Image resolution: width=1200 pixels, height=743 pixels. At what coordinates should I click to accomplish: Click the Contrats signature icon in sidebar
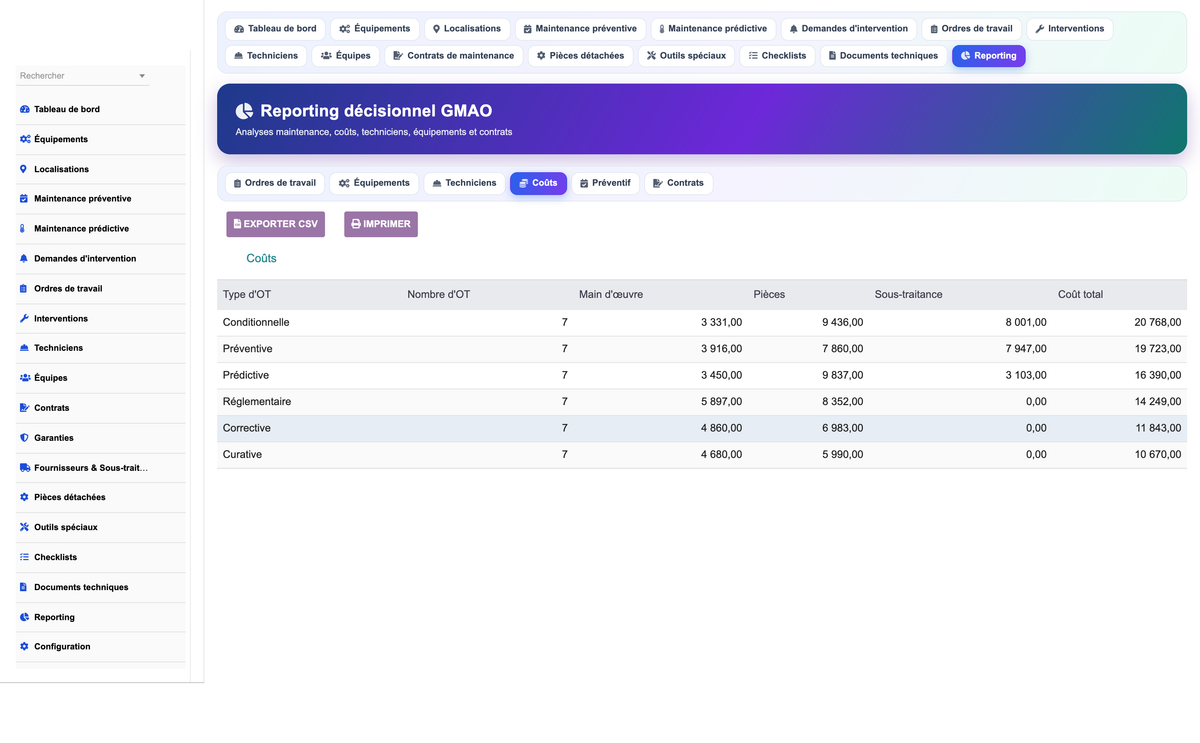click(24, 408)
